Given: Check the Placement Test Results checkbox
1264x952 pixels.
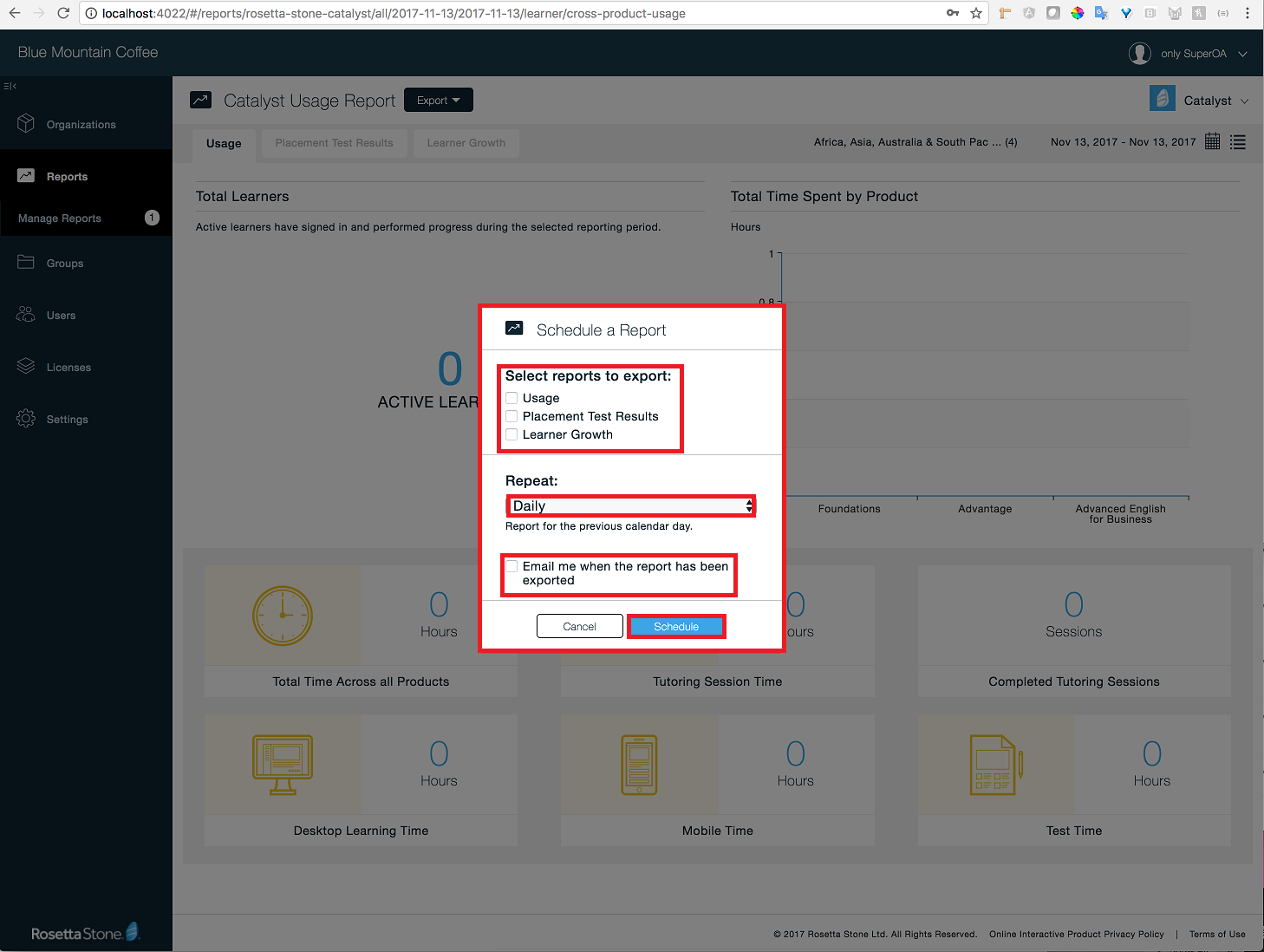Looking at the screenshot, I should point(511,416).
